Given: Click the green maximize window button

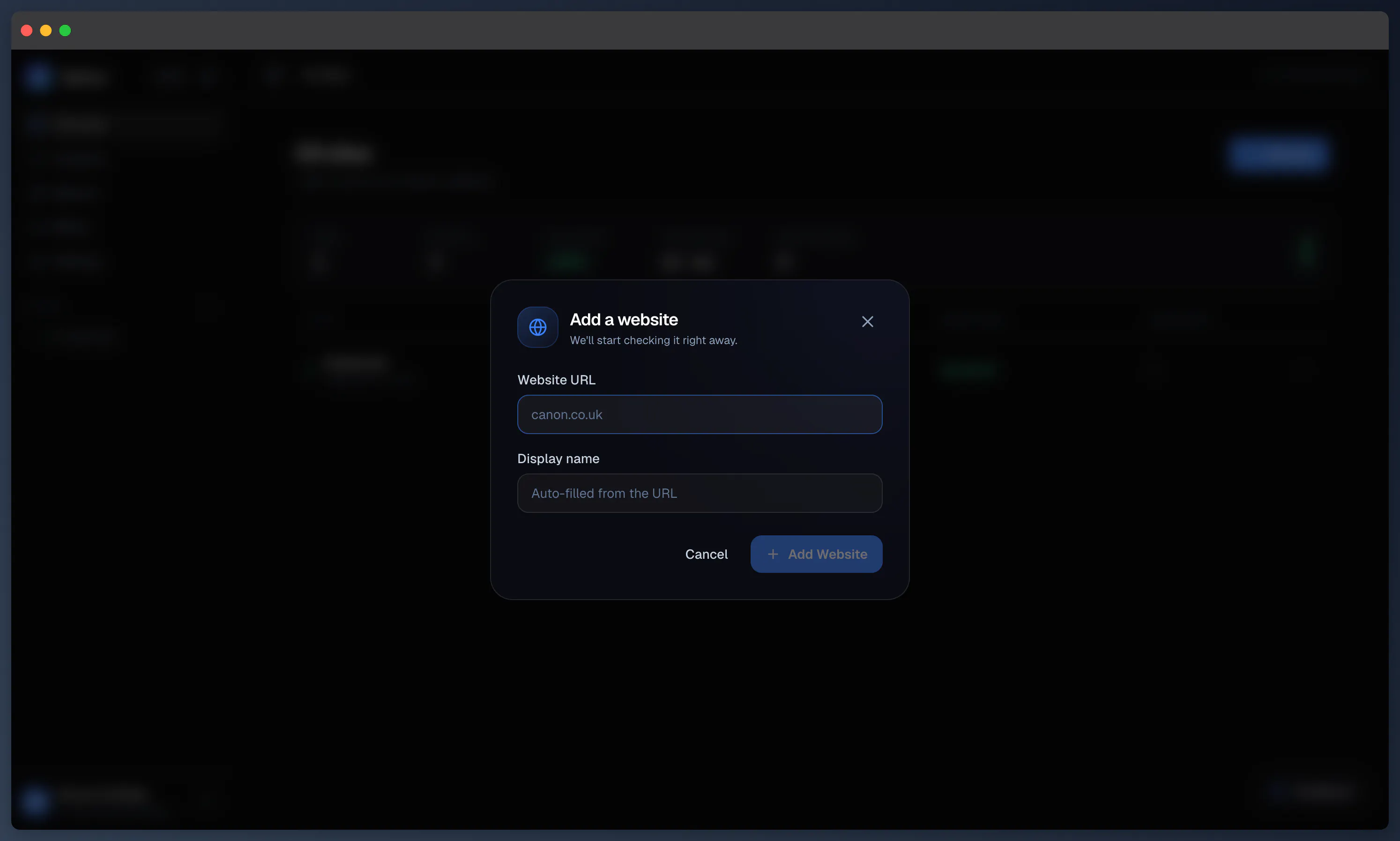Looking at the screenshot, I should pyautogui.click(x=65, y=30).
